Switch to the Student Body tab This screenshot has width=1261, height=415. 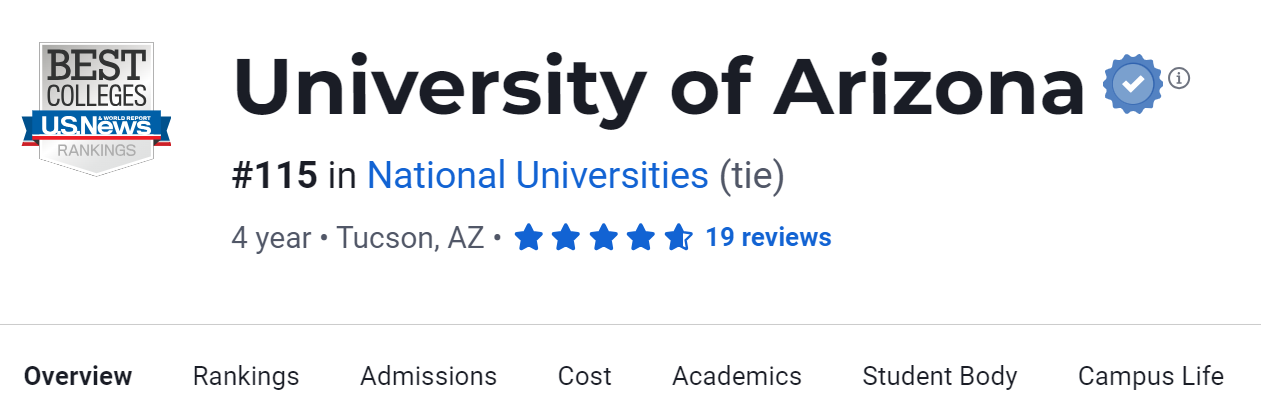(x=940, y=376)
